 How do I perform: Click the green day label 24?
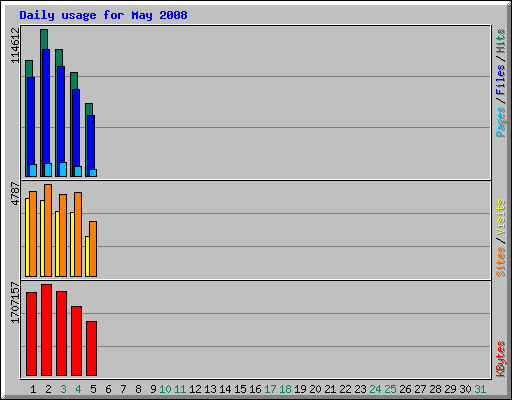pyautogui.click(x=375, y=389)
